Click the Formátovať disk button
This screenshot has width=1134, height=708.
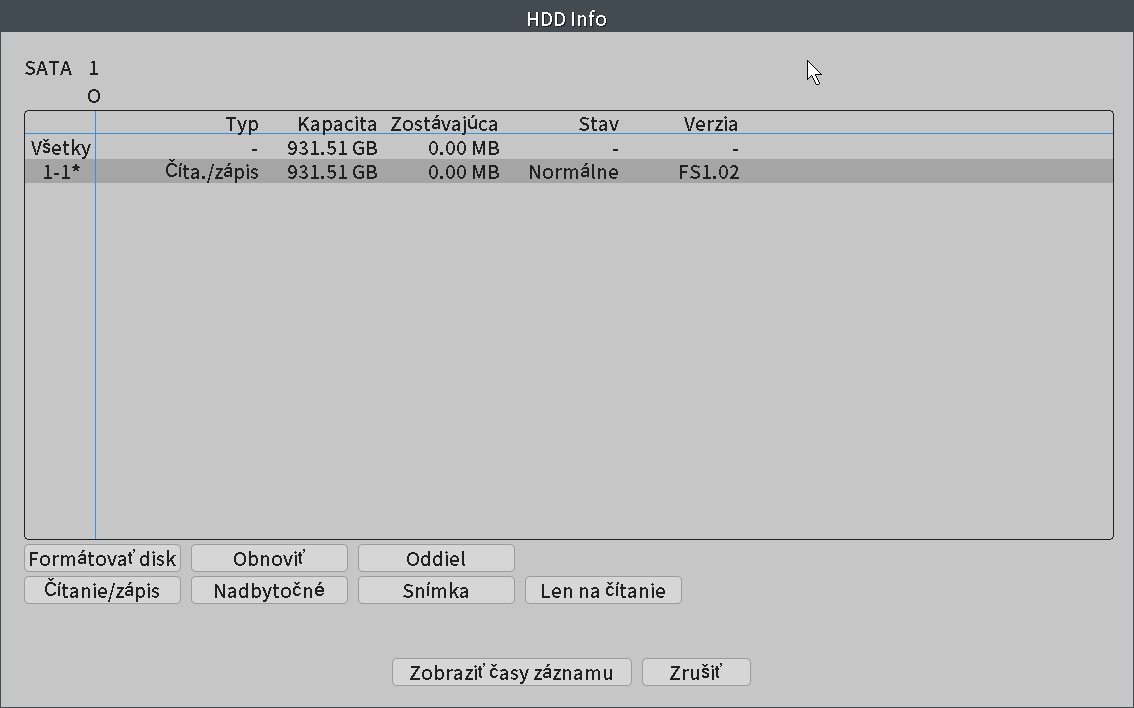pyautogui.click(x=102, y=558)
